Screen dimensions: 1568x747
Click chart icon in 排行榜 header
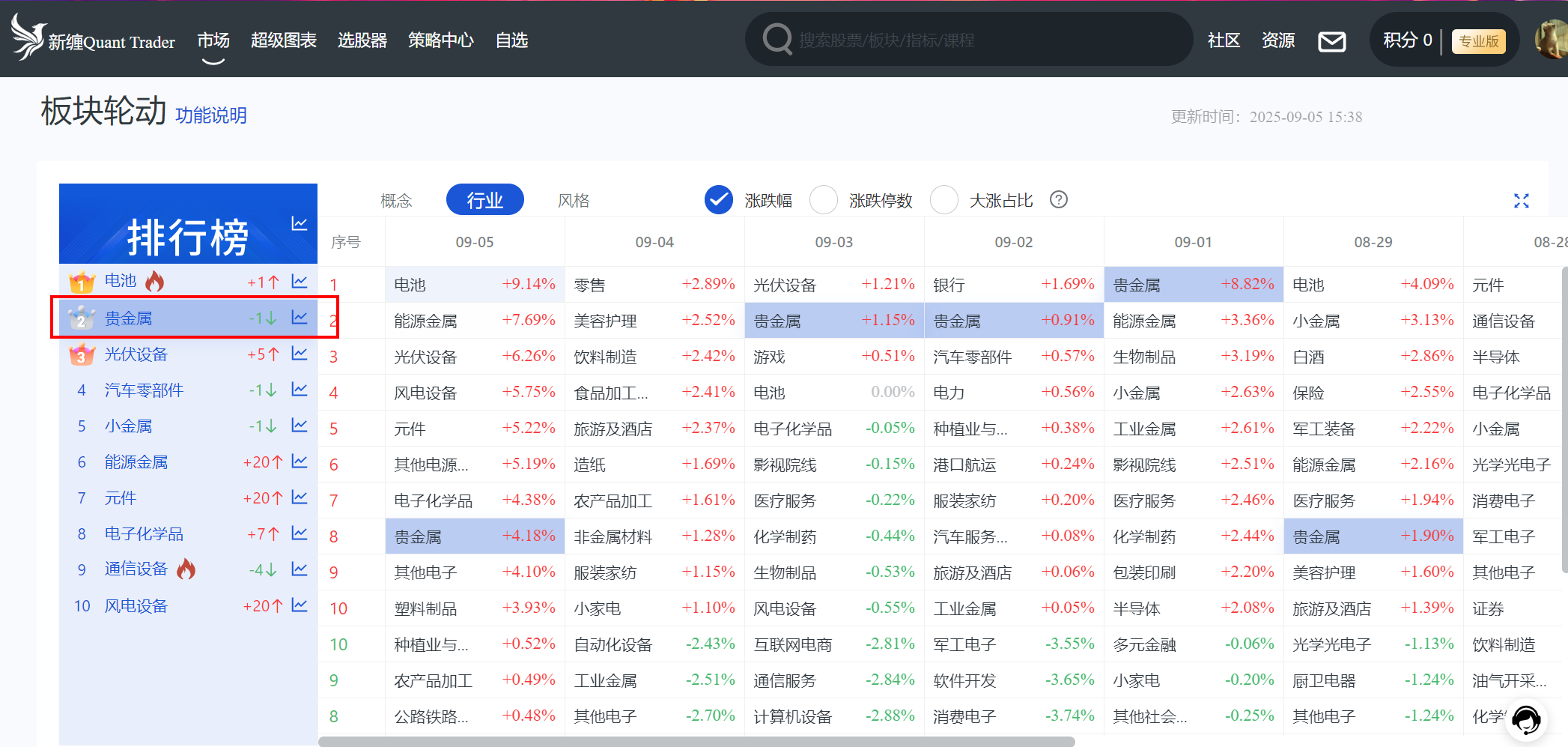pyautogui.click(x=300, y=223)
